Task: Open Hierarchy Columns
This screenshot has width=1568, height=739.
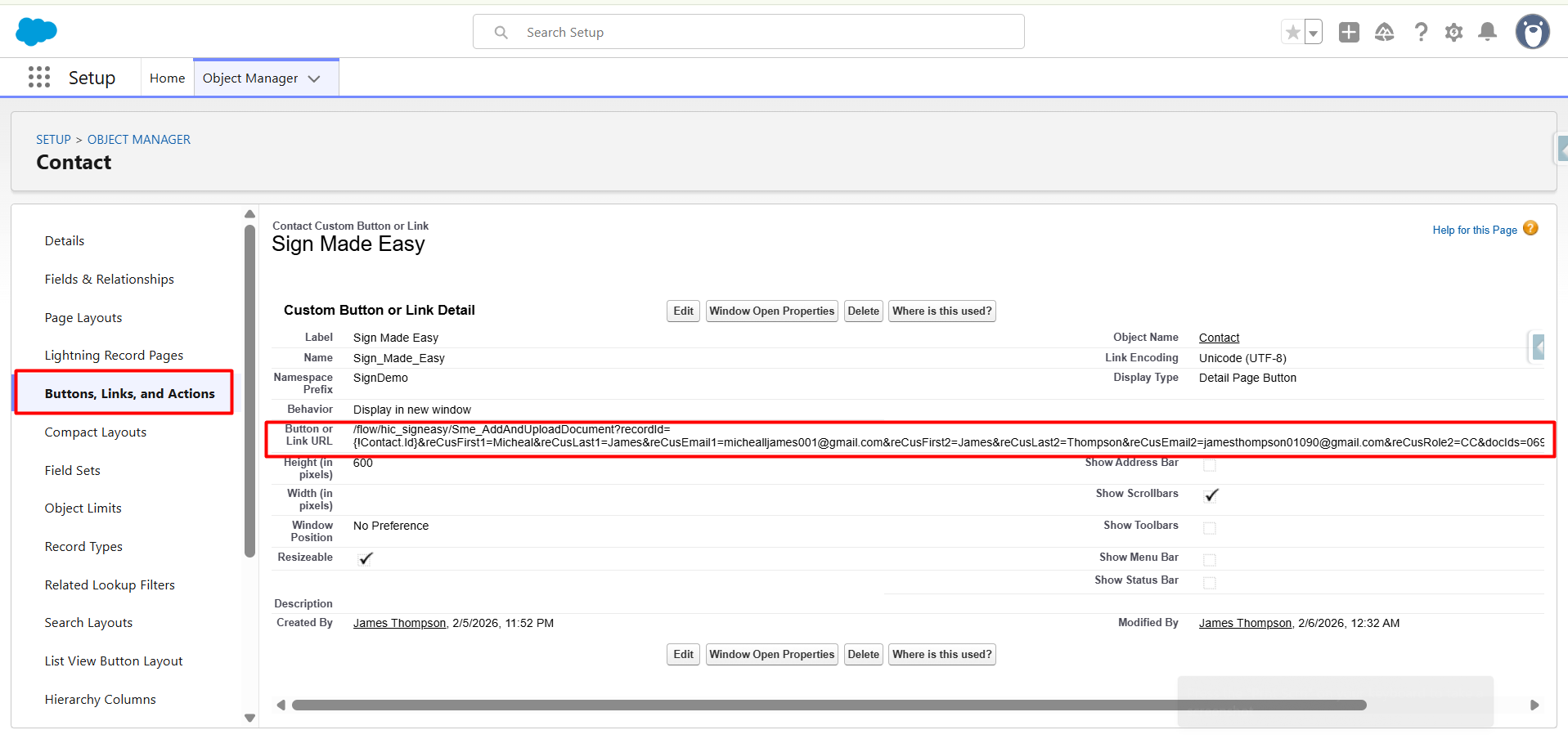Action: point(101,700)
